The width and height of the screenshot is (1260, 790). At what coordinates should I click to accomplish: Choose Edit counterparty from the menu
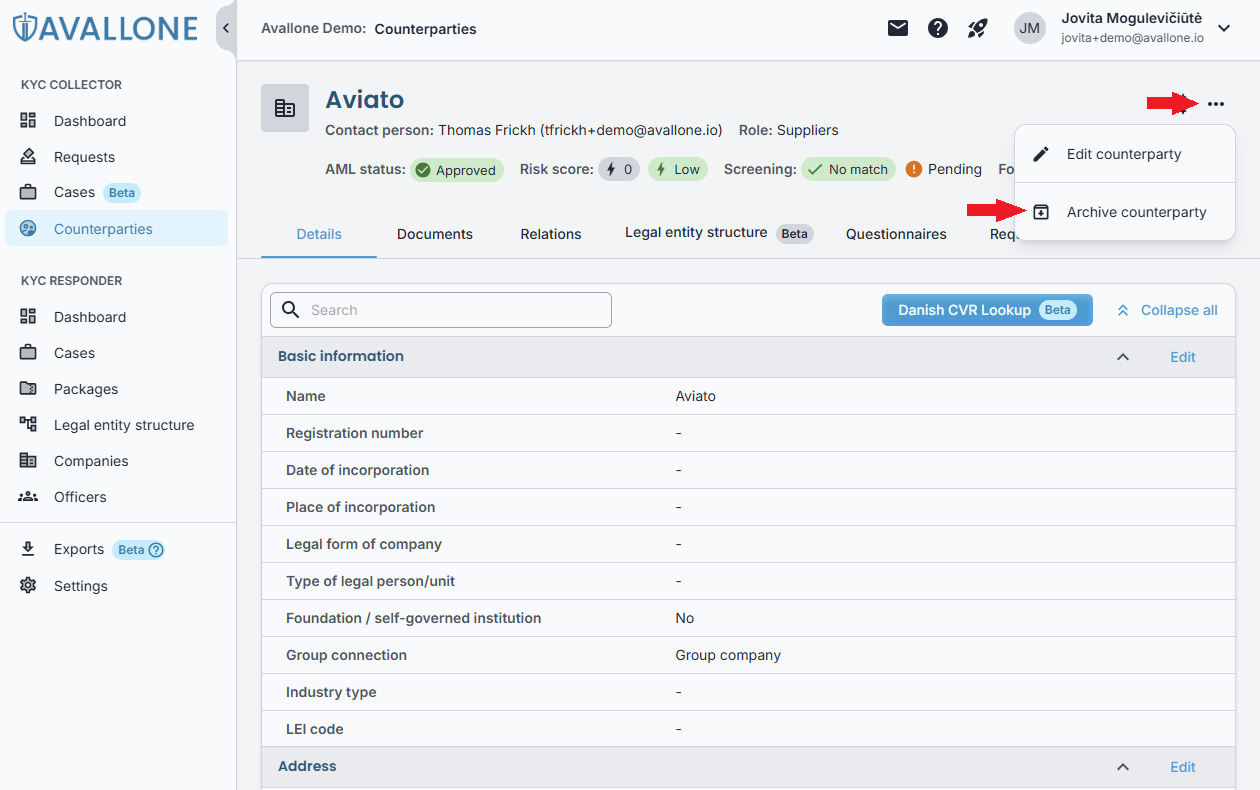coord(1125,154)
